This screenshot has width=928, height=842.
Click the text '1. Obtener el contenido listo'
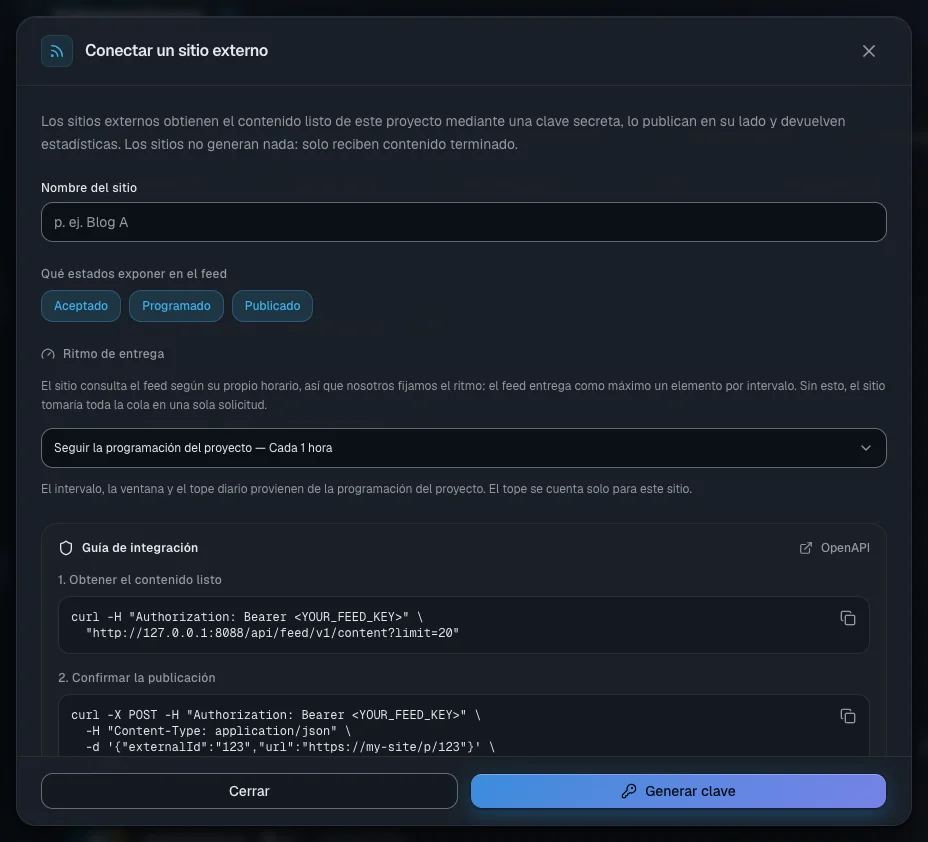[x=140, y=580]
